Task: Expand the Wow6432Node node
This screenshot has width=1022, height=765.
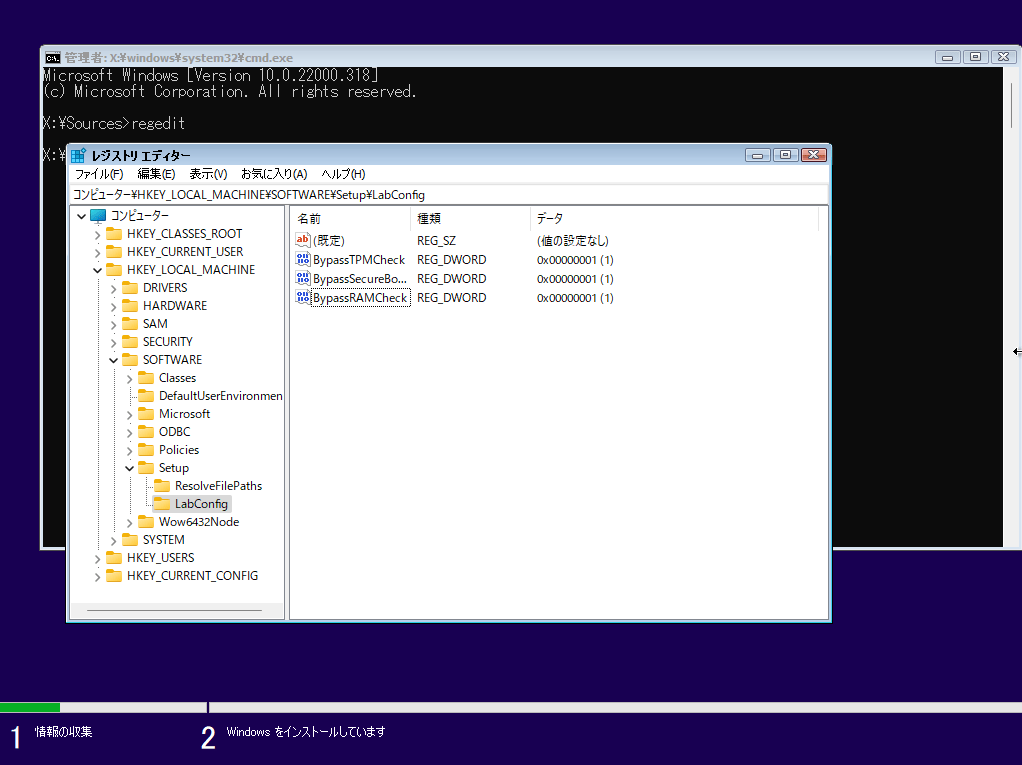Action: 129,523
